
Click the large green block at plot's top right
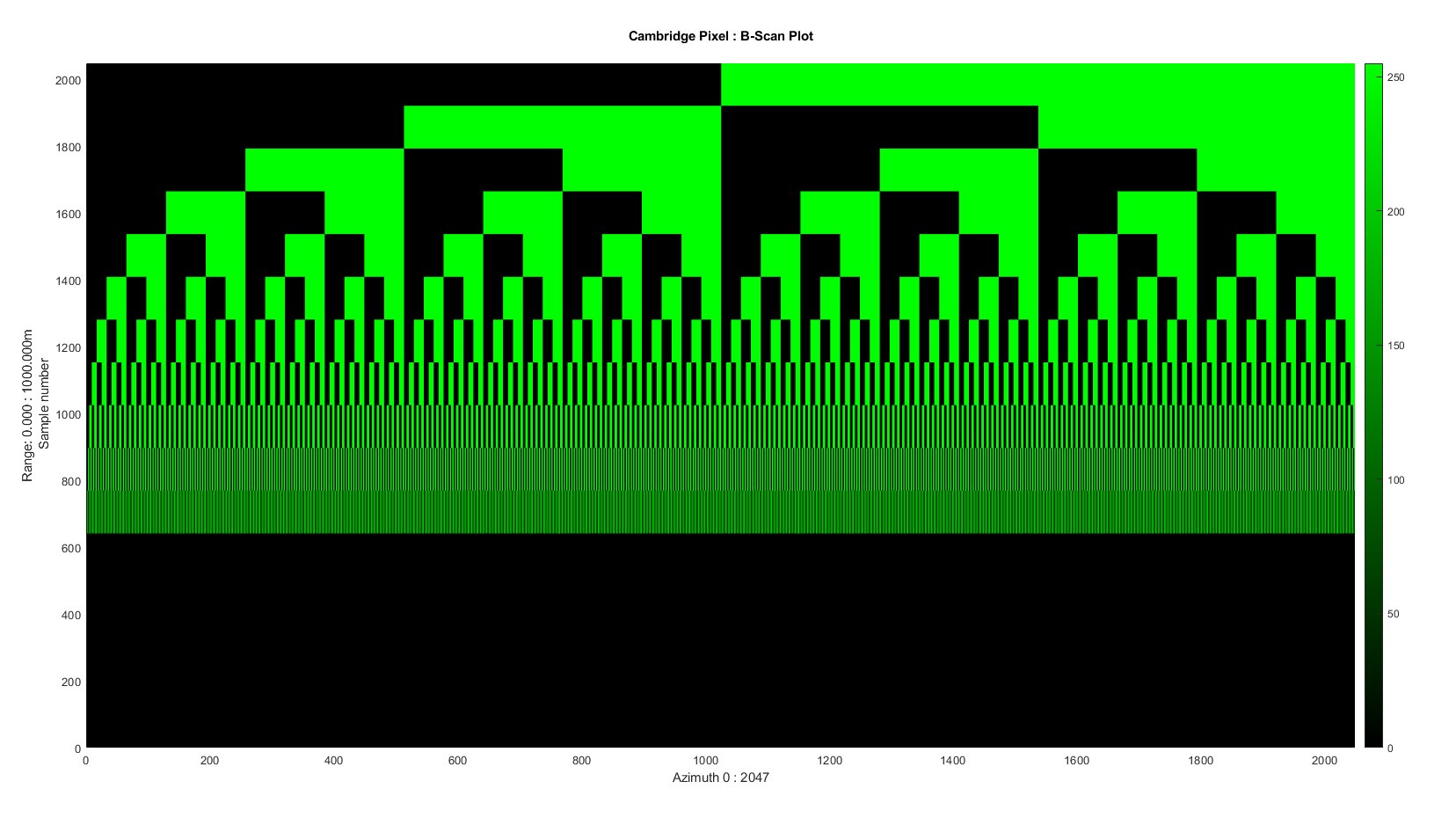coord(1037,84)
